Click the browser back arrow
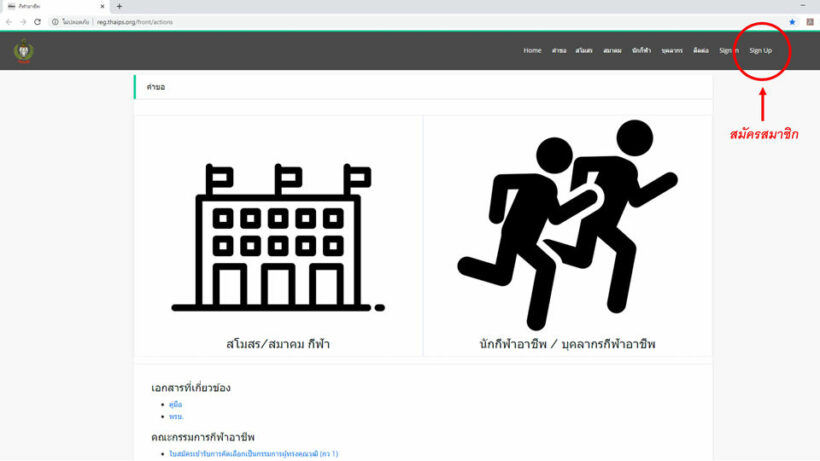 pos(9,21)
